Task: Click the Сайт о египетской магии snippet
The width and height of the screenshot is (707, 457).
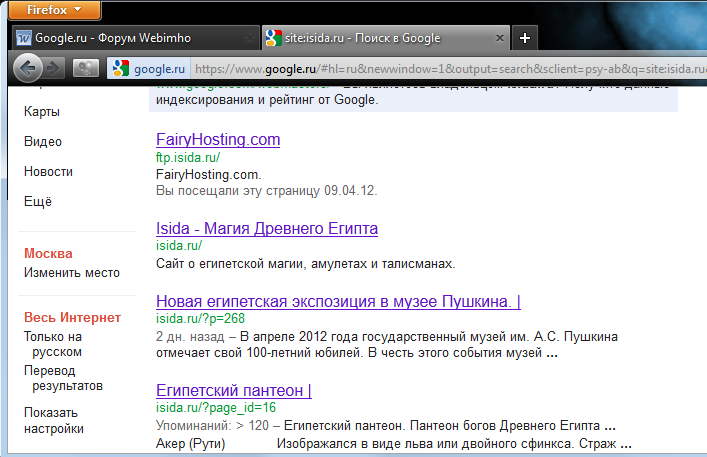Action: click(x=306, y=264)
